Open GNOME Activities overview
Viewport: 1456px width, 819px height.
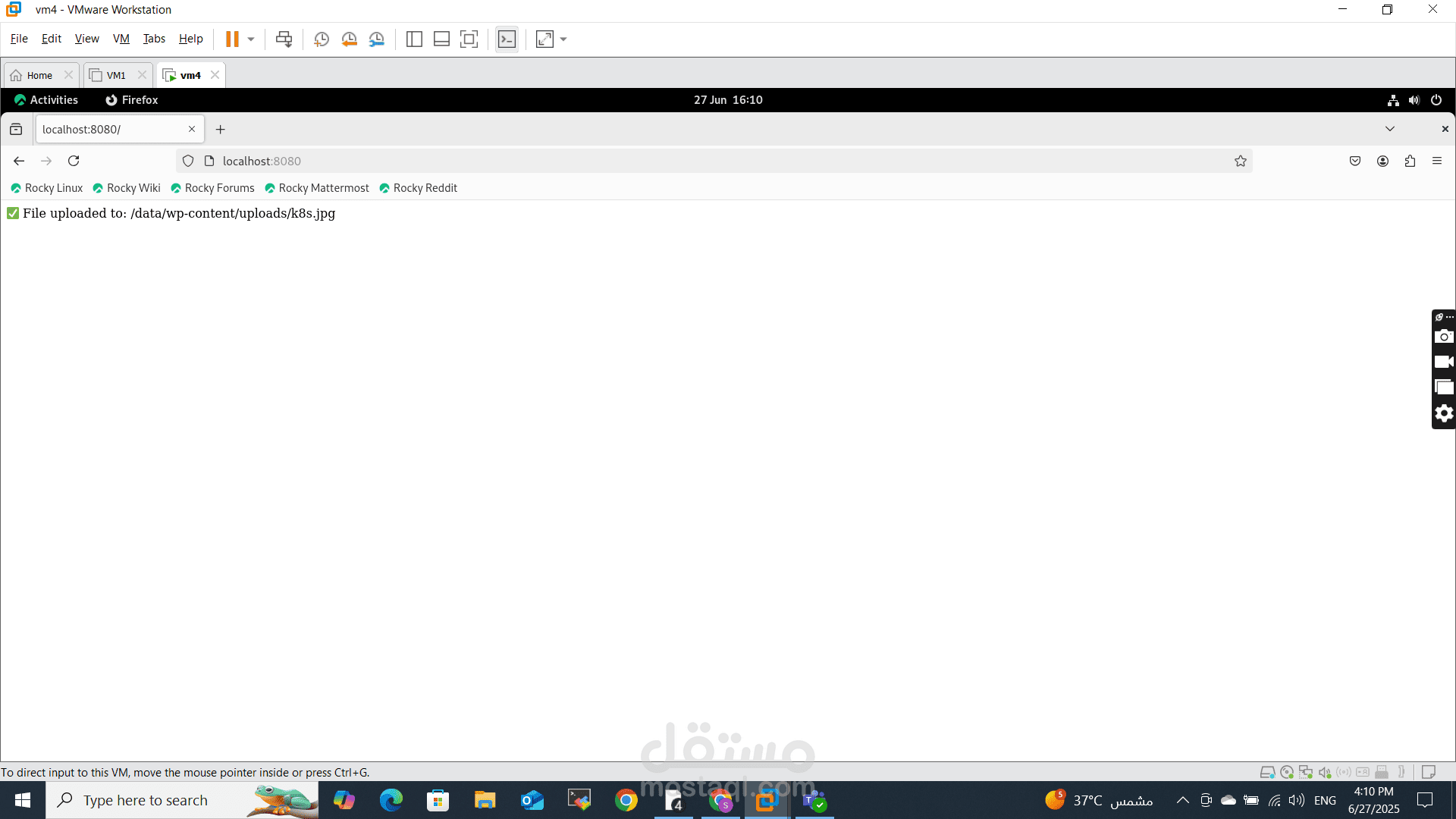(46, 100)
